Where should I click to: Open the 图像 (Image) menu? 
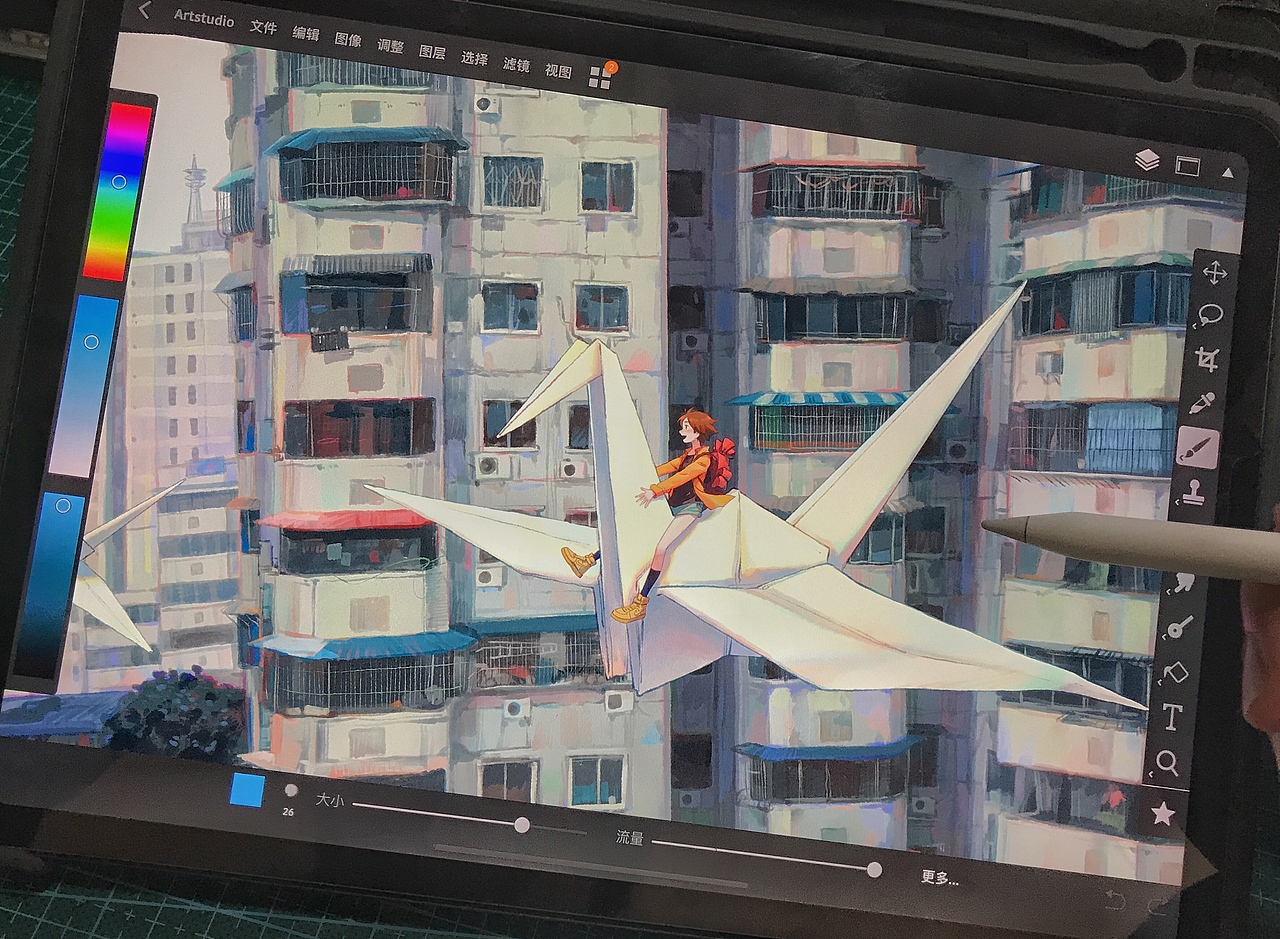coord(348,40)
